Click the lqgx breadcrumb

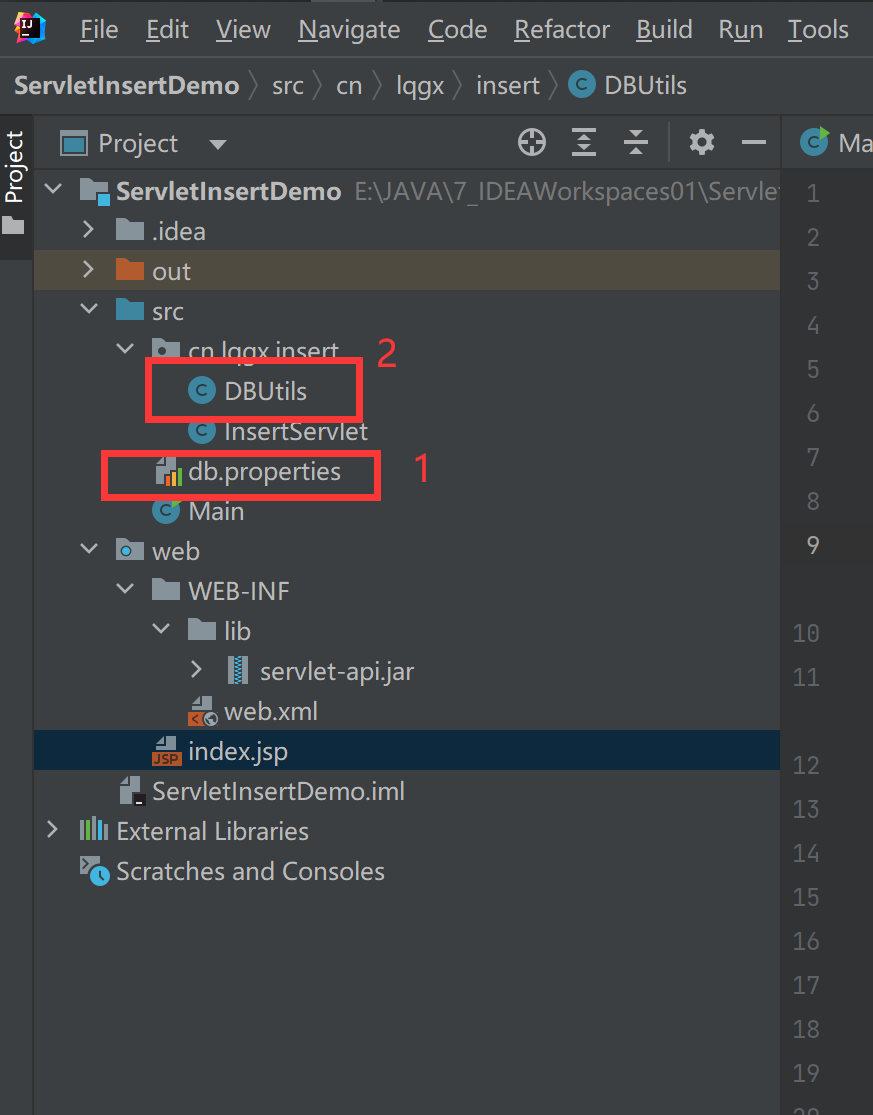tap(419, 87)
